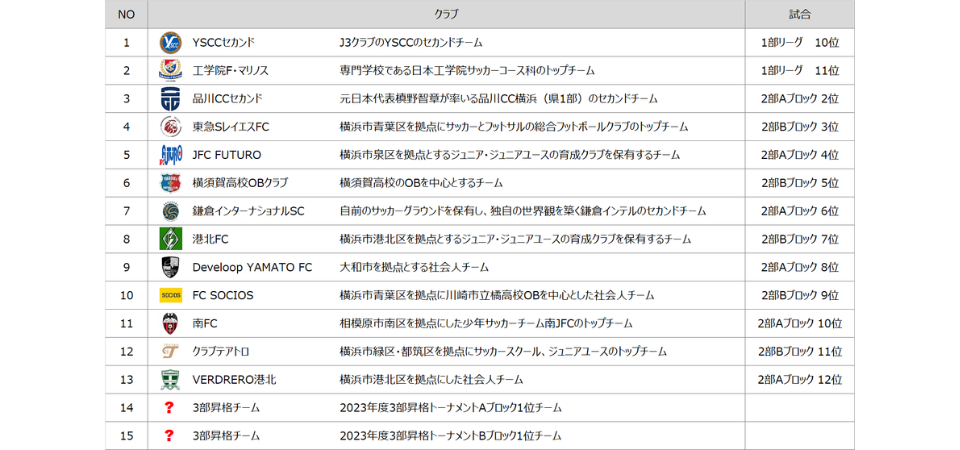
Task: Select the 横須賀高校OBクラブ emblem
Action: 170,183
